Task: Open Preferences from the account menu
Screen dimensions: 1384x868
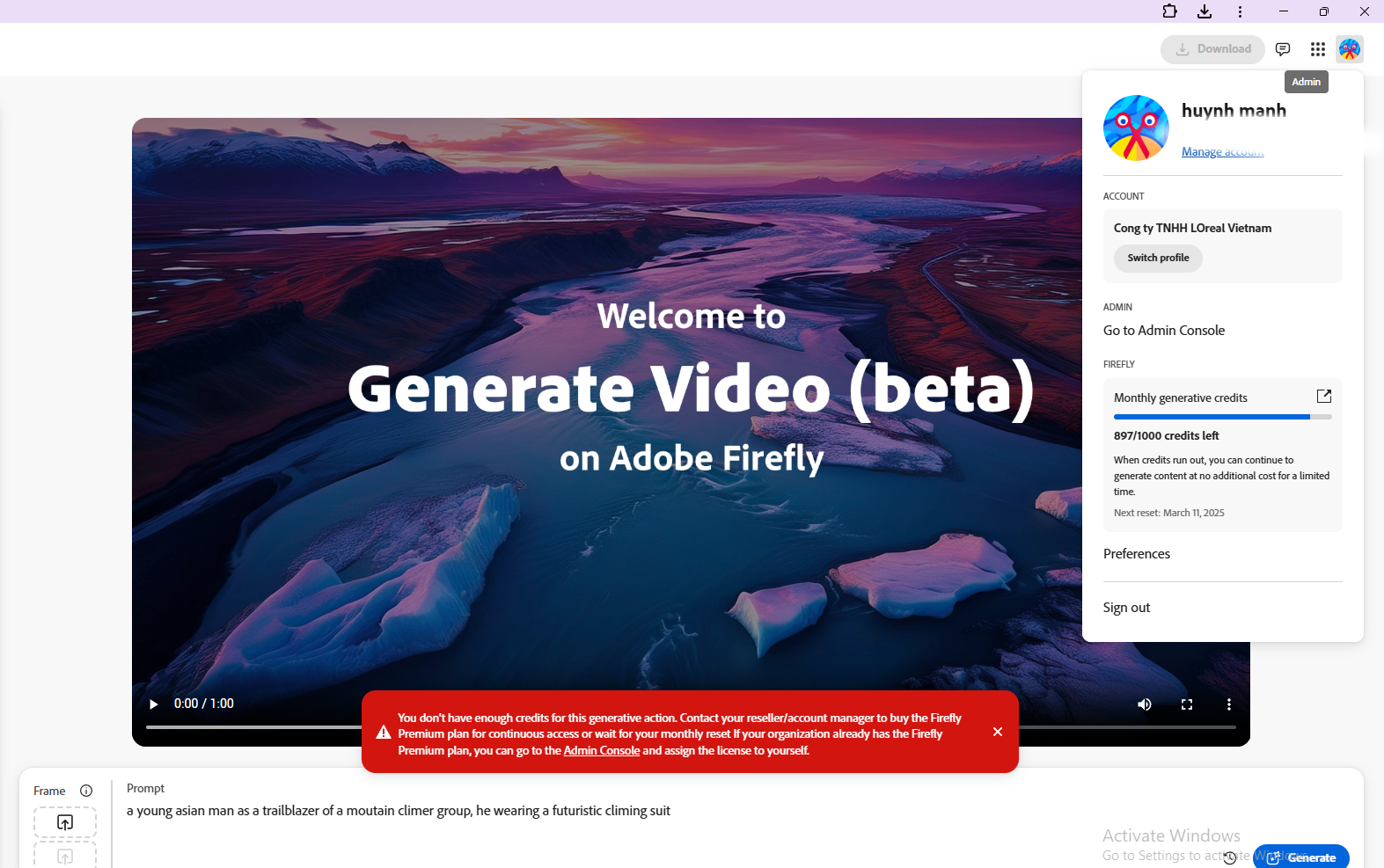Action: (1137, 554)
